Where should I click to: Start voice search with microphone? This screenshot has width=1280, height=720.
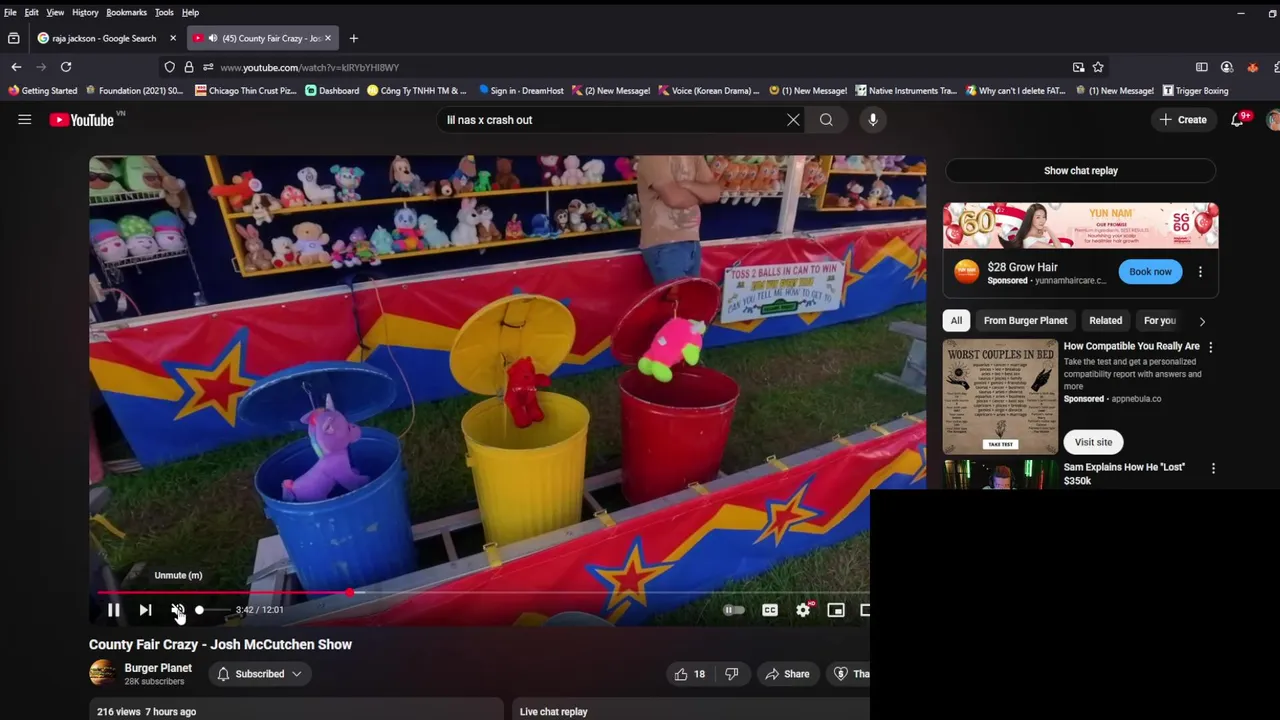(x=873, y=120)
